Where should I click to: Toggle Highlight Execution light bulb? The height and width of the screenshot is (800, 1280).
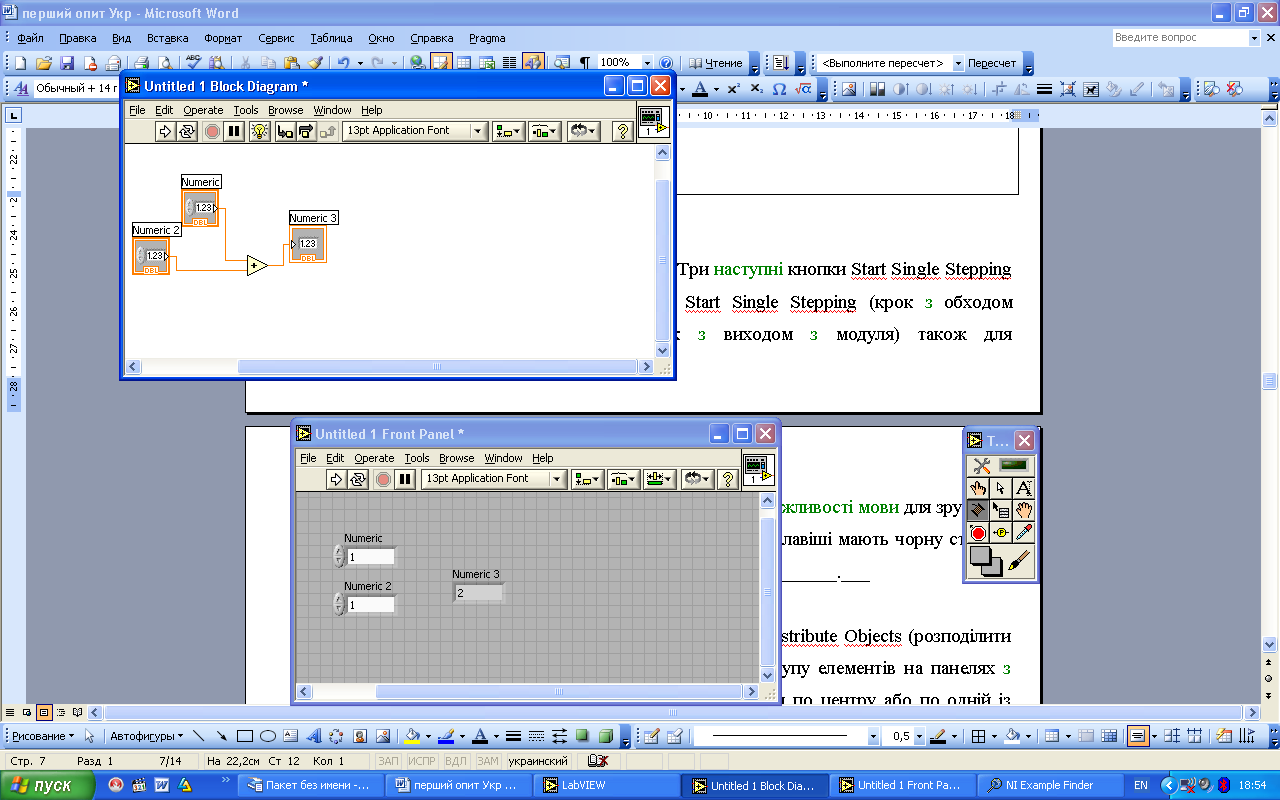(260, 131)
